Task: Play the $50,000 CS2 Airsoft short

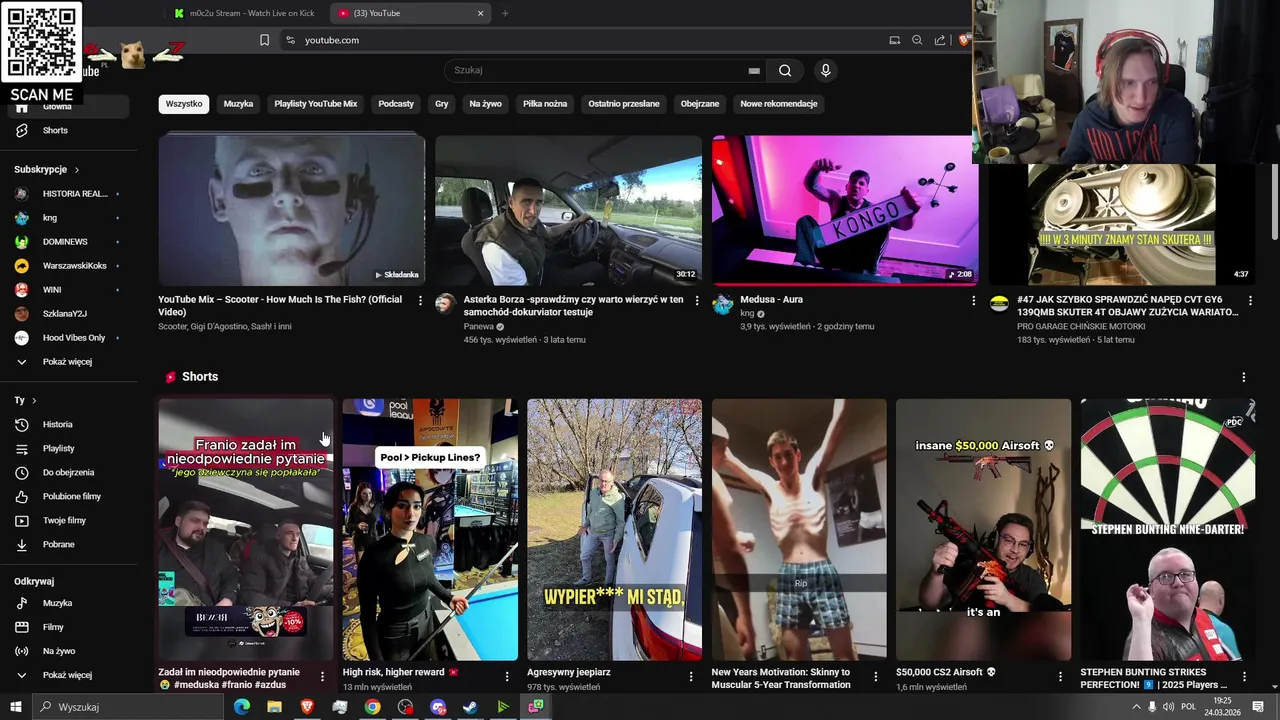Action: click(x=983, y=530)
